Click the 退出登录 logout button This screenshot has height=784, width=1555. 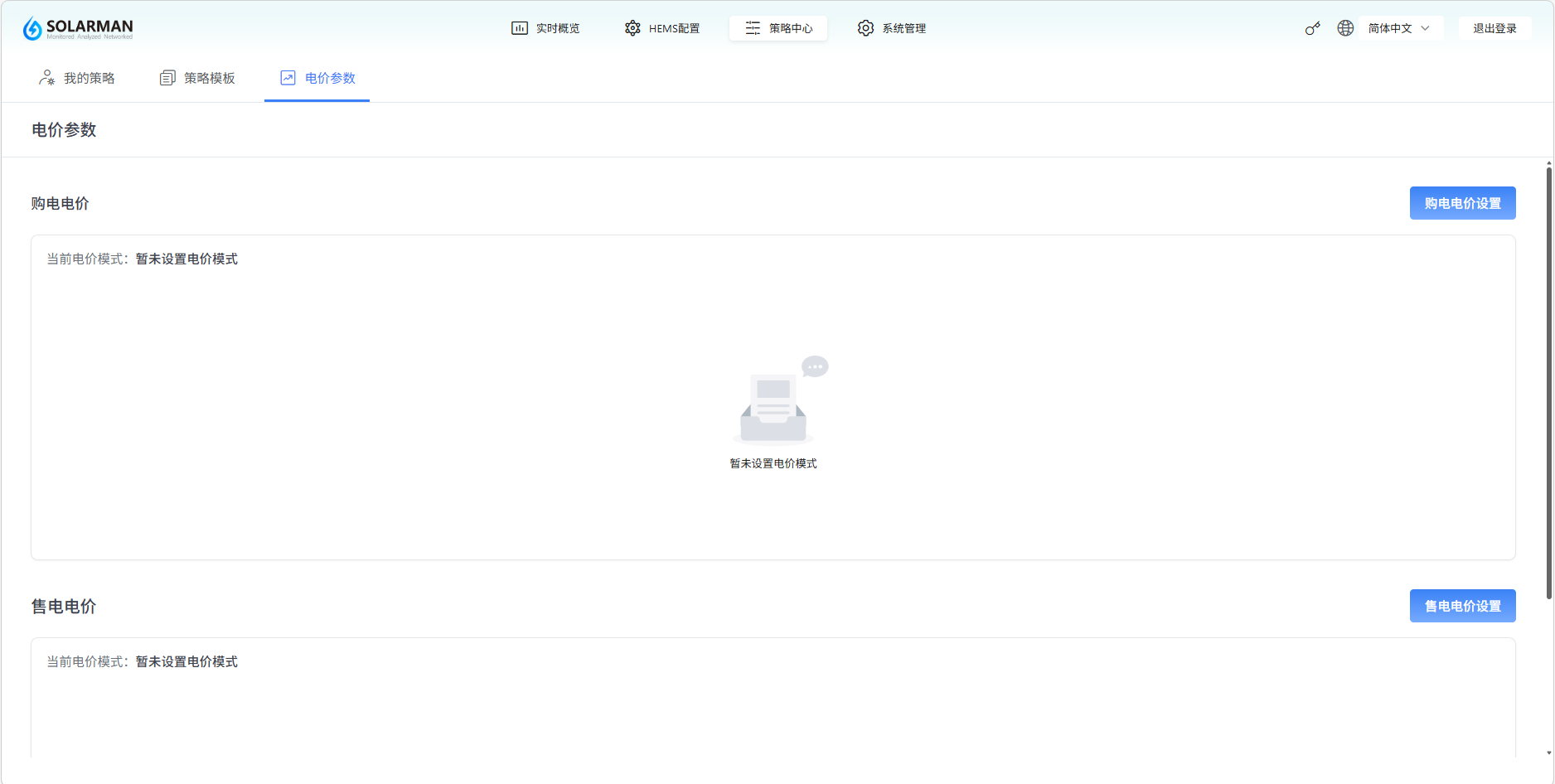tap(1494, 28)
